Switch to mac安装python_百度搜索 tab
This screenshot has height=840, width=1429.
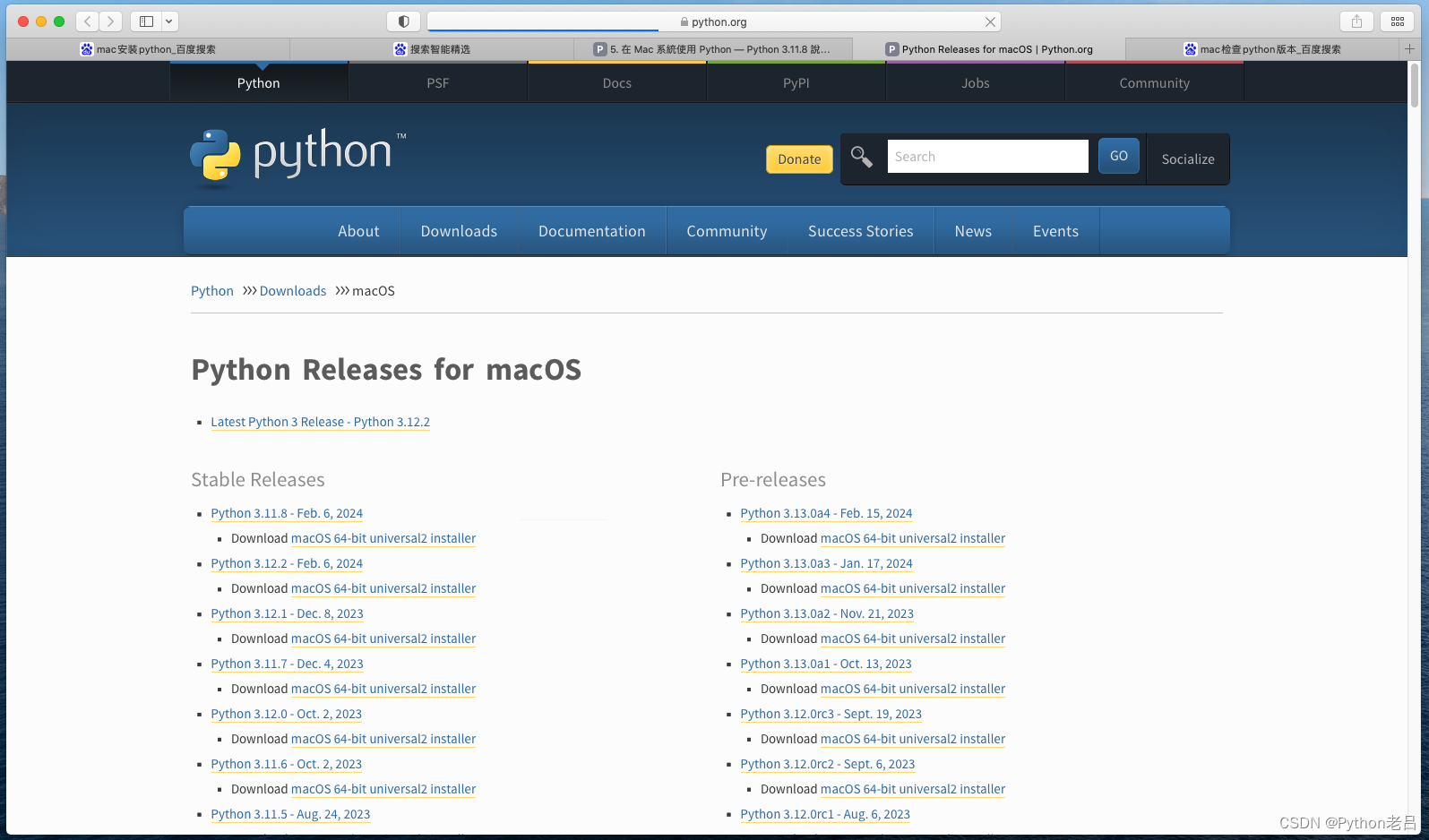(x=148, y=49)
